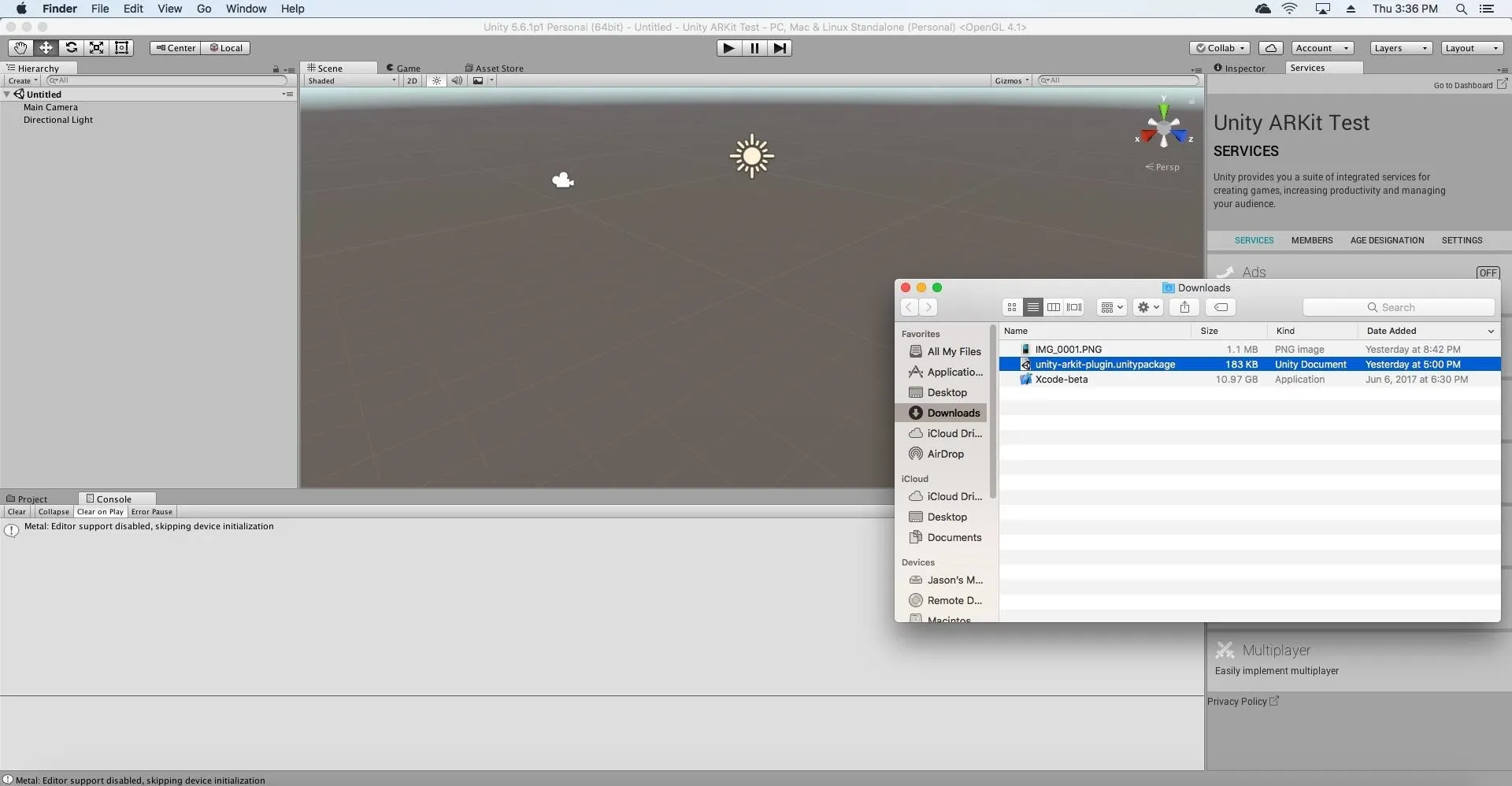Open the Account dropdown
Viewport: 1512px width, 786px height.
point(1322,48)
